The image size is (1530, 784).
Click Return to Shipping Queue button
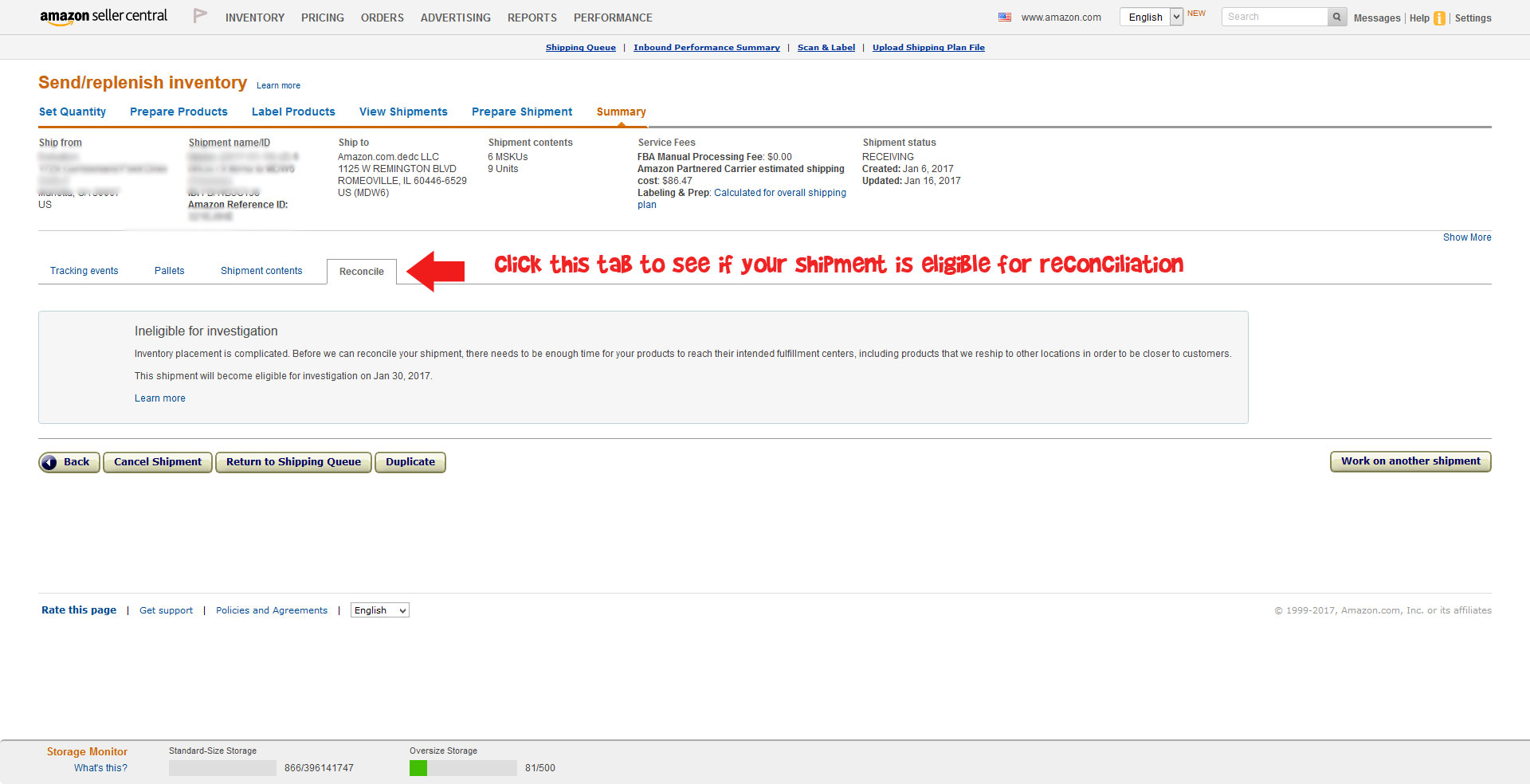(293, 462)
